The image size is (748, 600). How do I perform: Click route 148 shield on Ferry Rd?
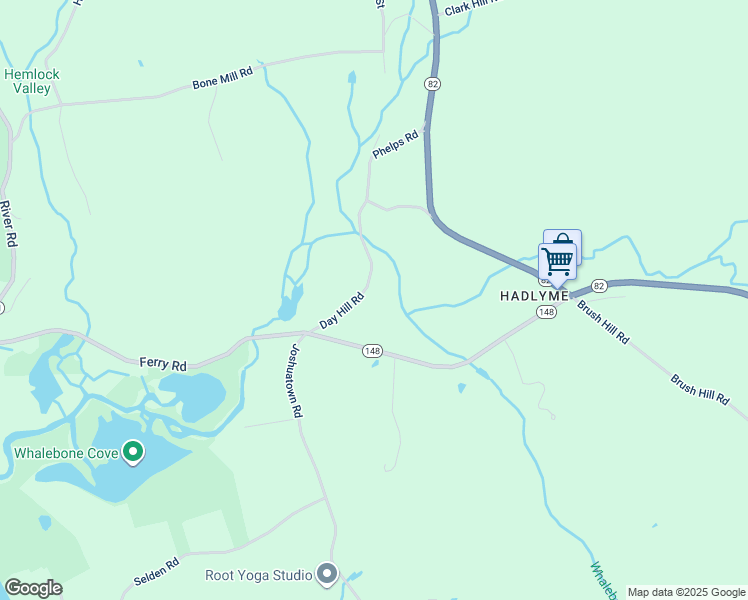(372, 351)
